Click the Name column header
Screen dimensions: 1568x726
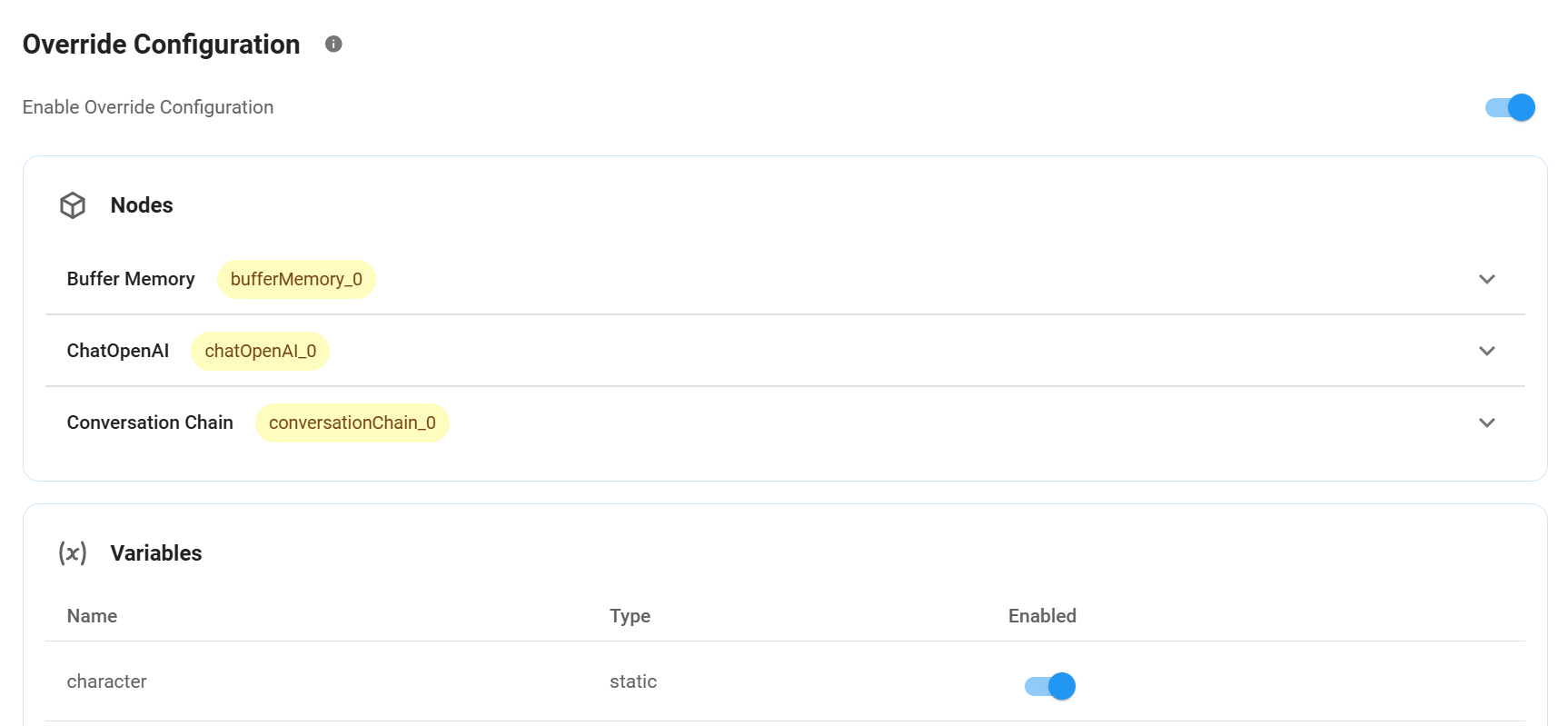click(92, 616)
